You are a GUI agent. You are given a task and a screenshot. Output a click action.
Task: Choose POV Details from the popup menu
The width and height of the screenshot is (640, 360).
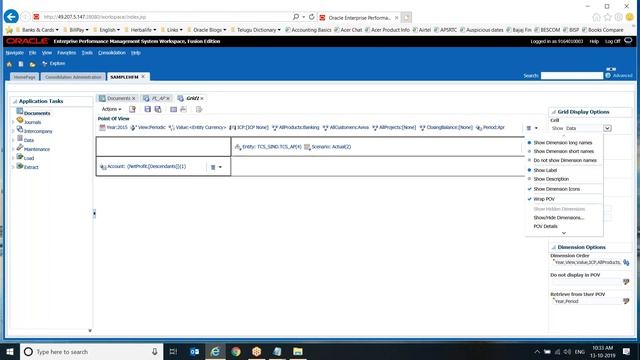[545, 226]
